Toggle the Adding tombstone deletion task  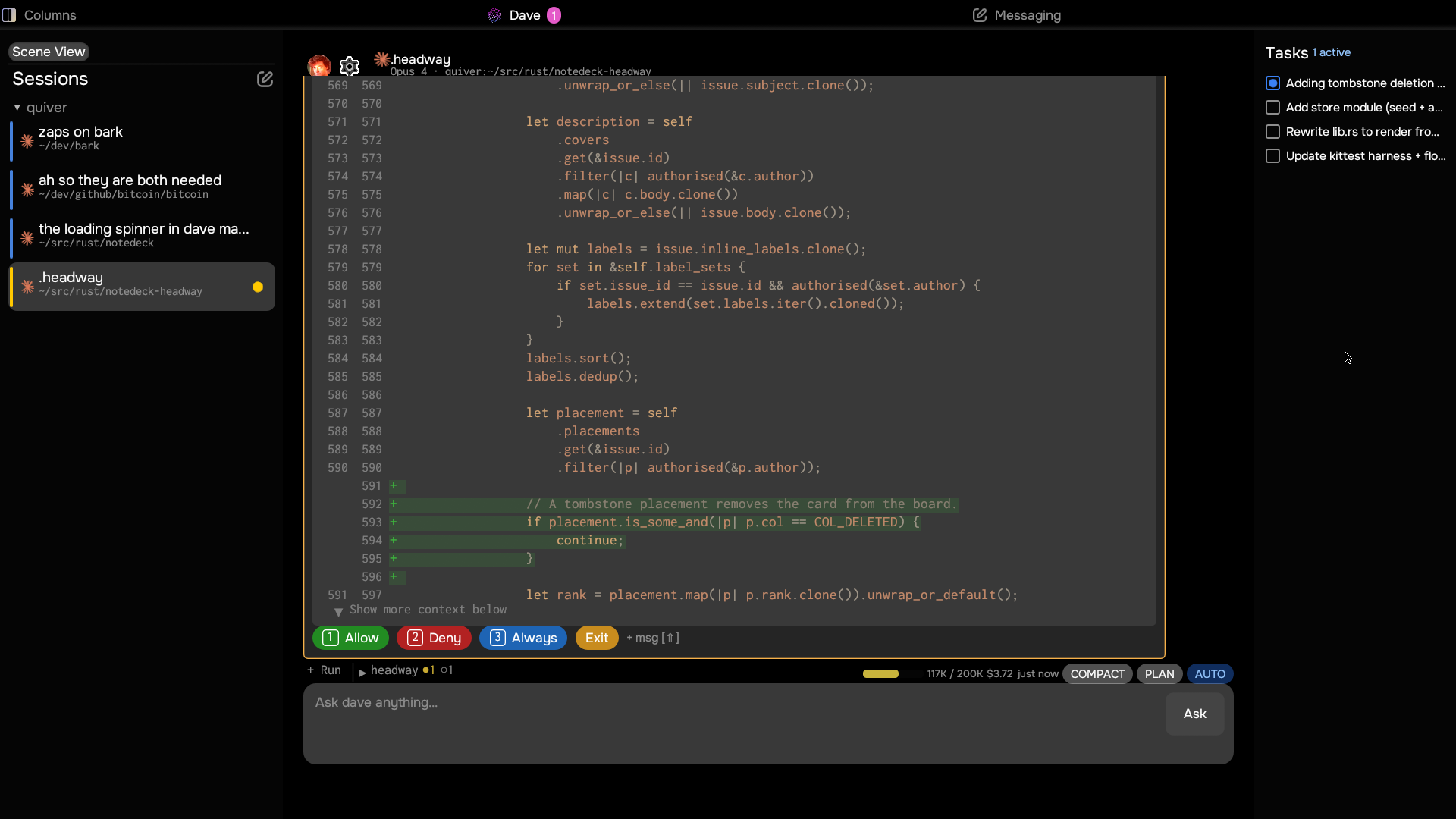click(1273, 83)
